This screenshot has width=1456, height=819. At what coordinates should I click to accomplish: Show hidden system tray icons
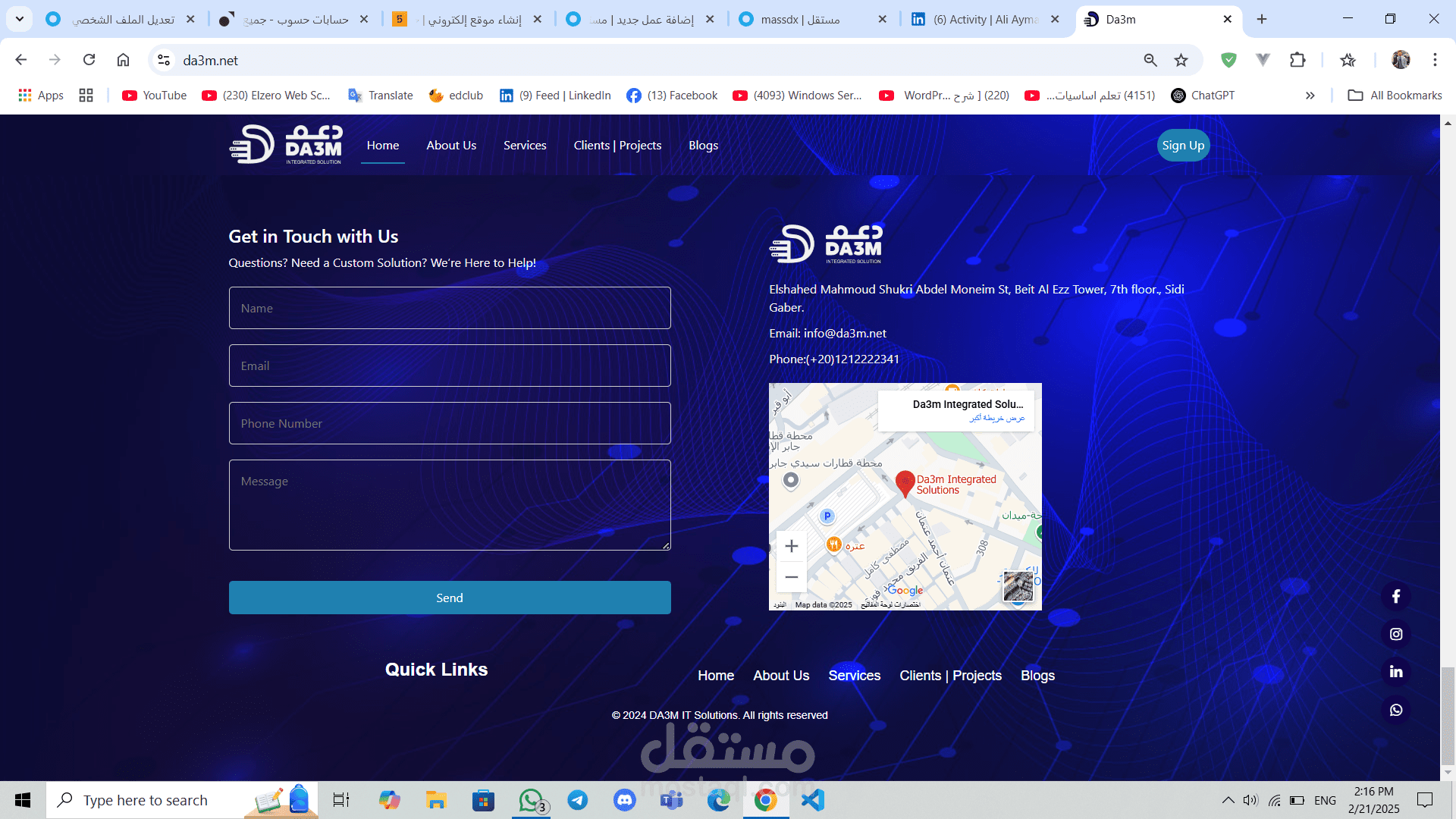pyautogui.click(x=1228, y=800)
